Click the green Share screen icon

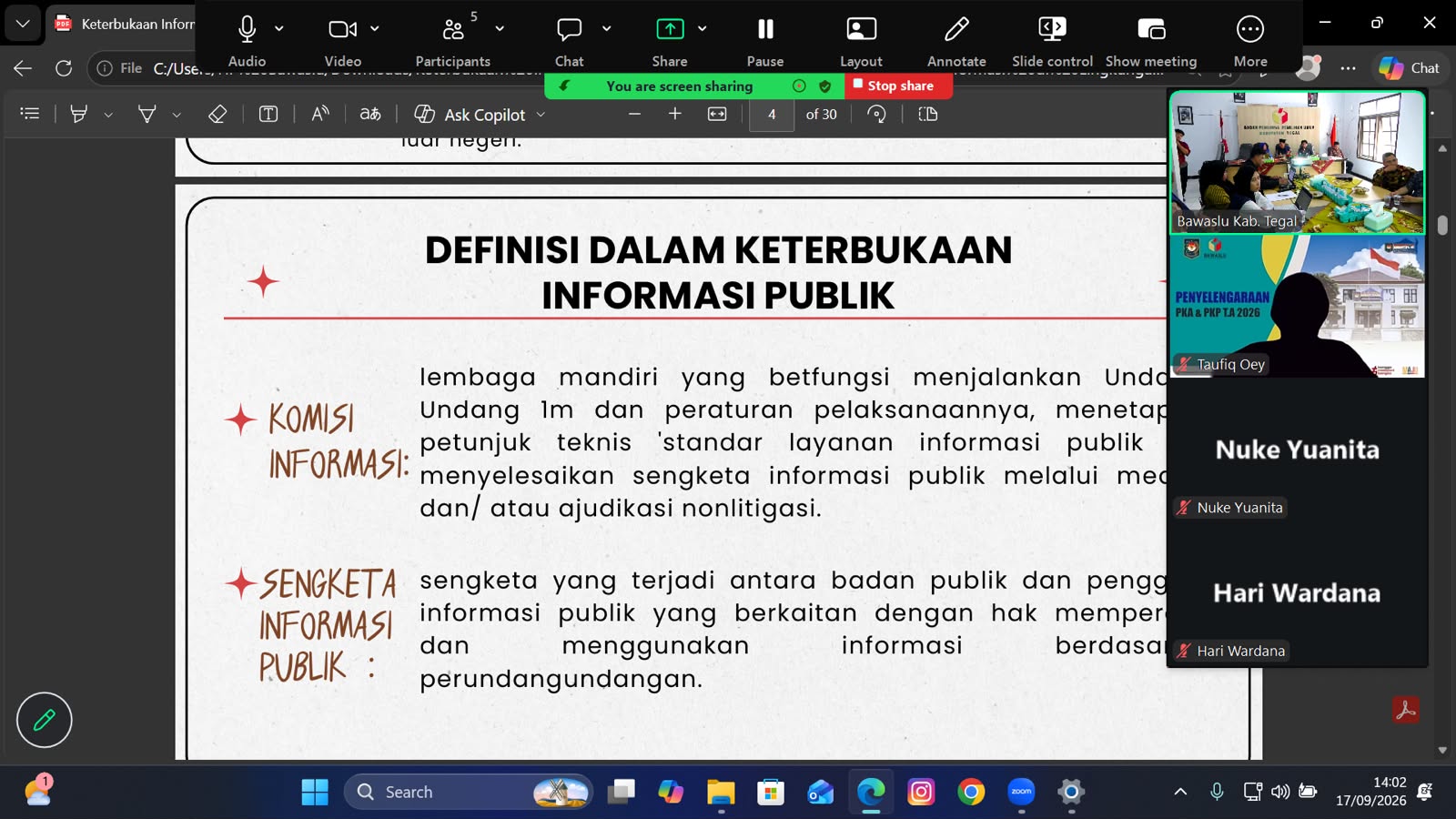point(670,29)
